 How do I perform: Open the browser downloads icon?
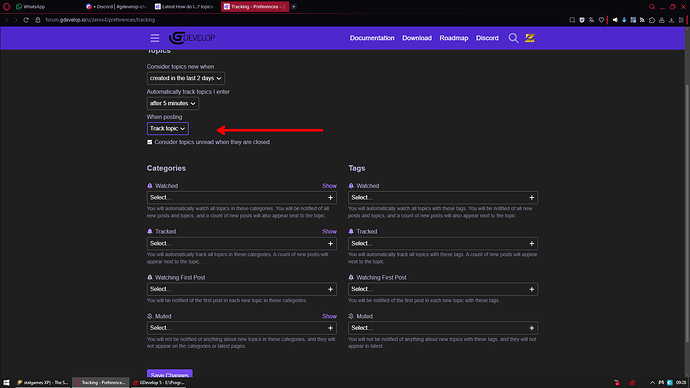click(672, 20)
